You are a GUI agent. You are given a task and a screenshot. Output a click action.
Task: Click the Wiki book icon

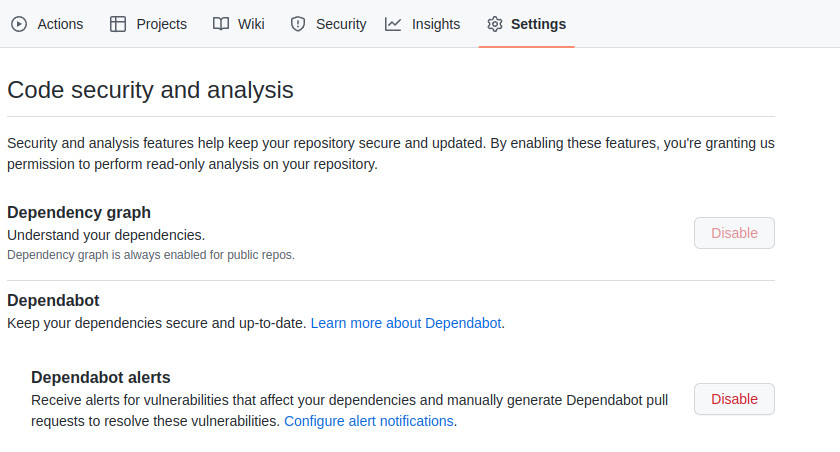click(x=221, y=24)
